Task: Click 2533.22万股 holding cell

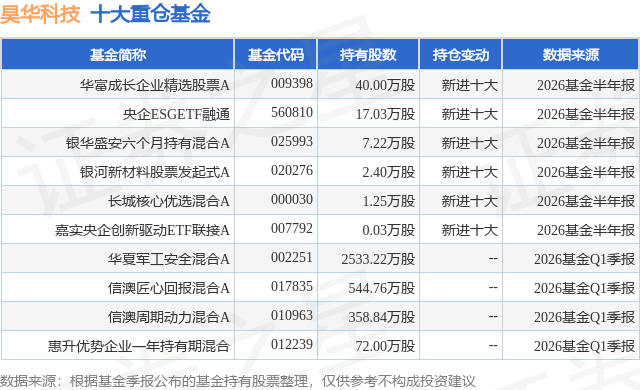Action: pyautogui.click(x=378, y=259)
